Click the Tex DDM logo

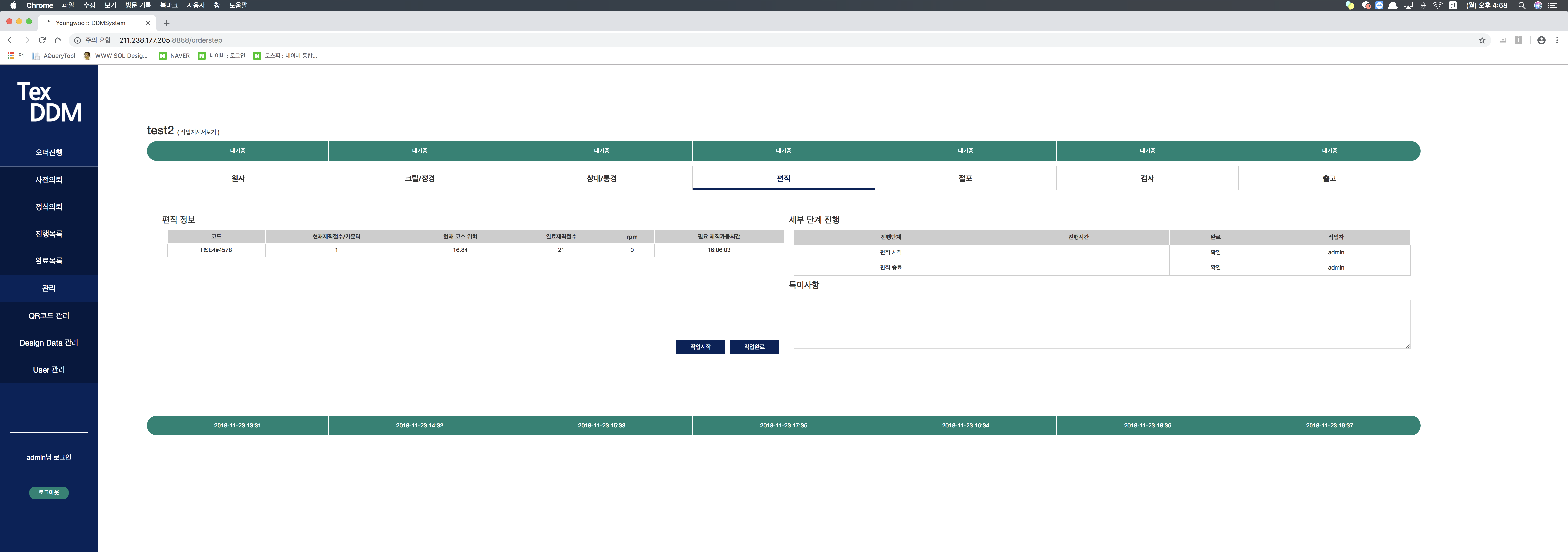49,102
